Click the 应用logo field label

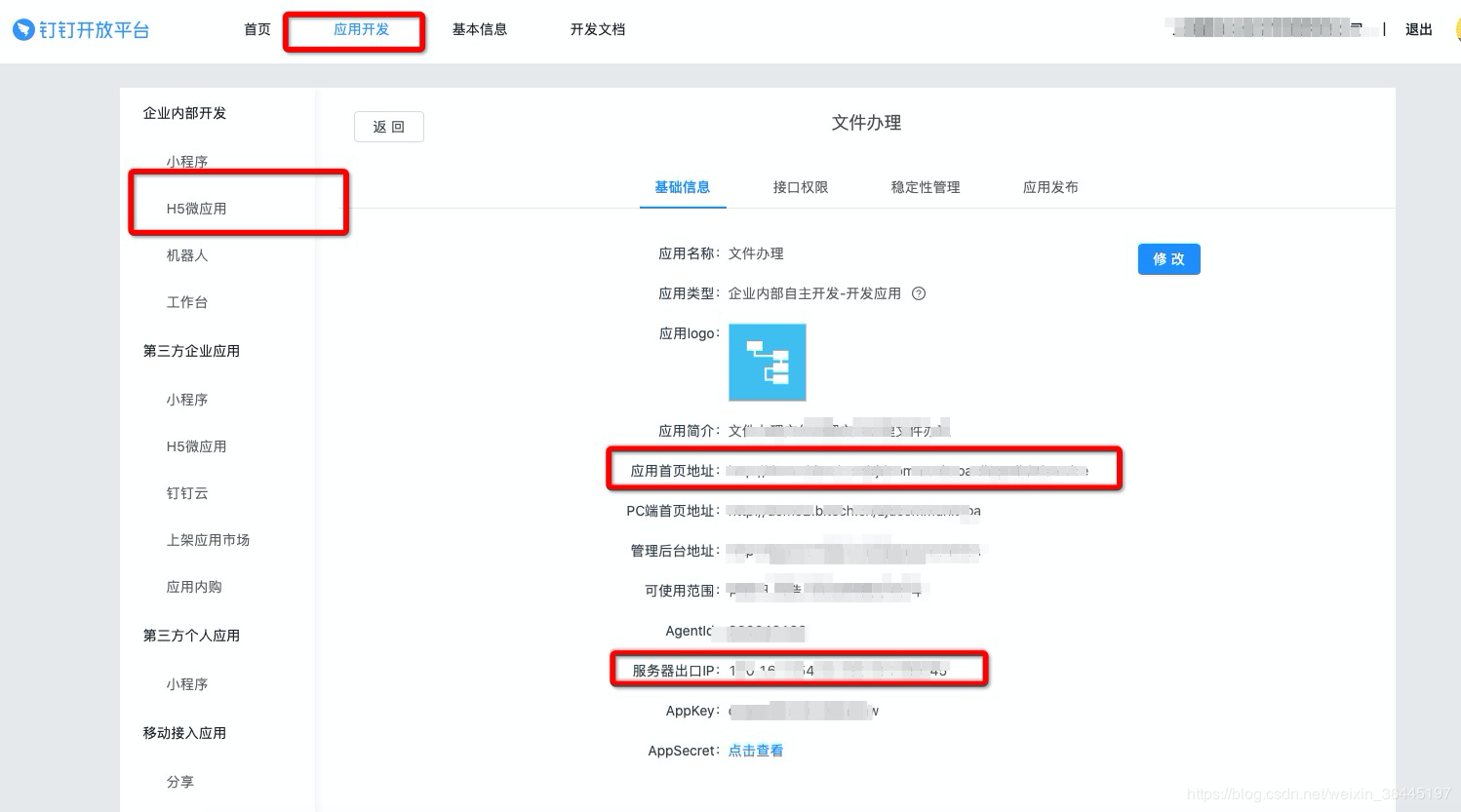click(689, 333)
